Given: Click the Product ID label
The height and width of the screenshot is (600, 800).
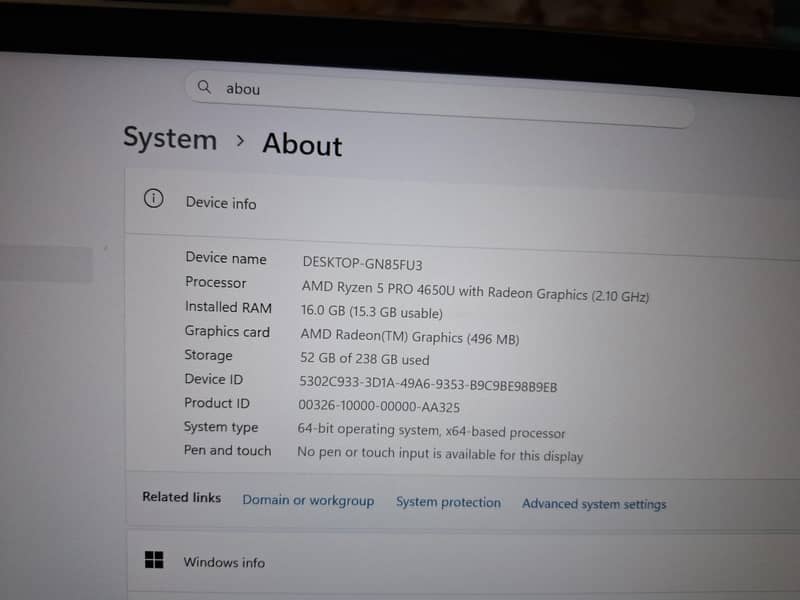Looking at the screenshot, I should point(217,403).
